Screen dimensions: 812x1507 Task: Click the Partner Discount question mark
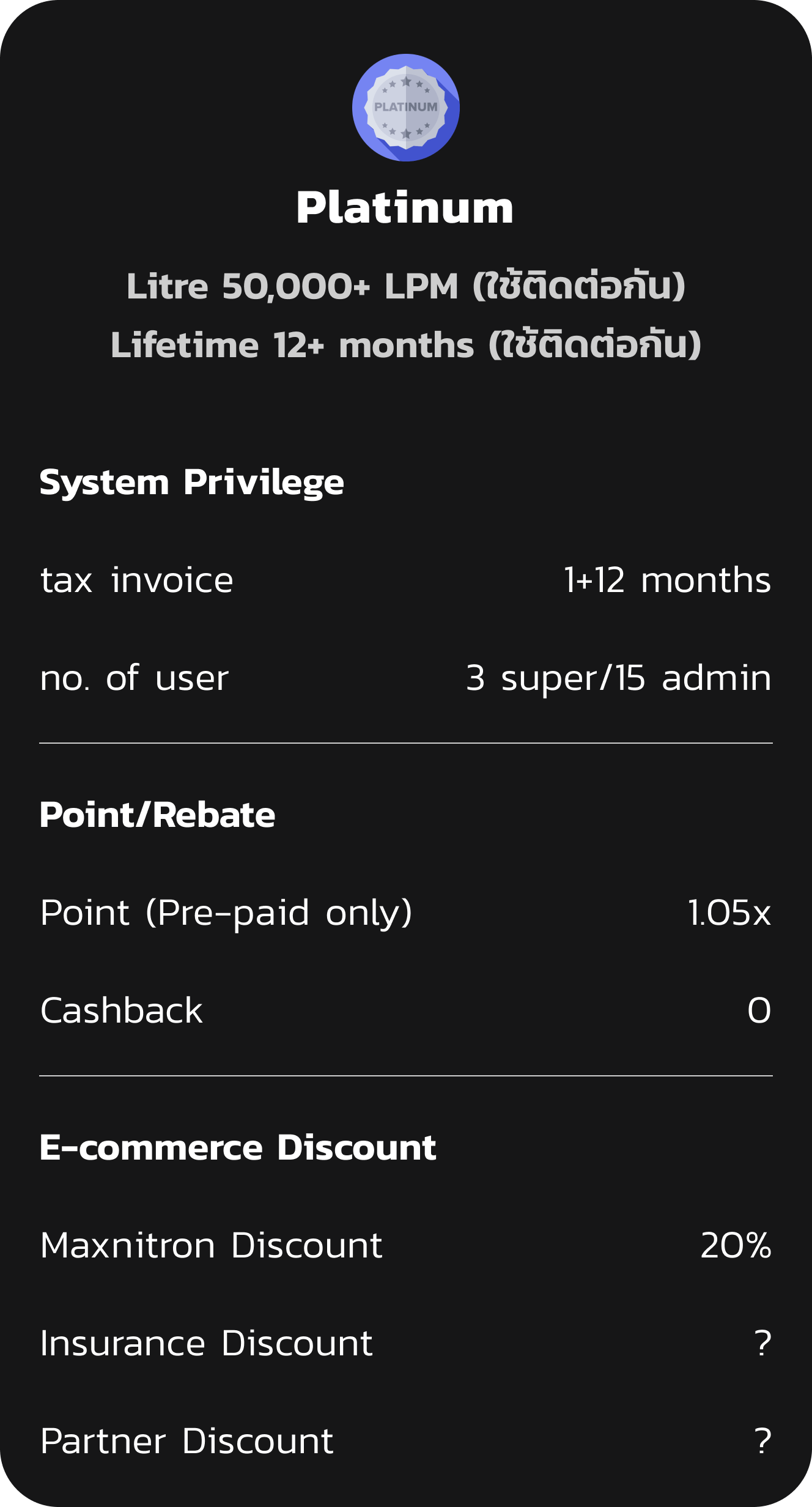(763, 1441)
